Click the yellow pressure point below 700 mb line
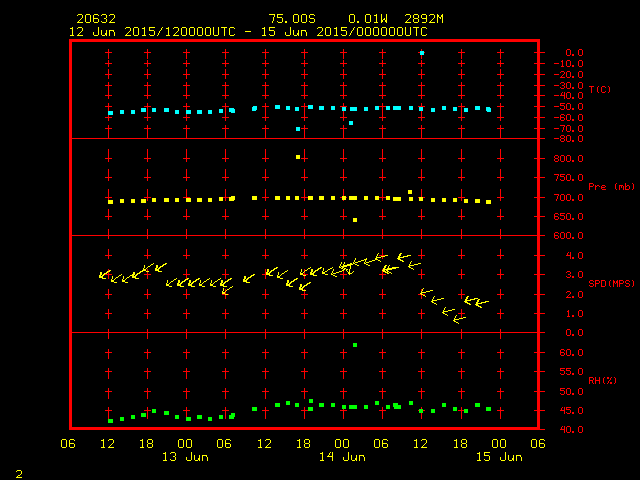 tap(355, 220)
